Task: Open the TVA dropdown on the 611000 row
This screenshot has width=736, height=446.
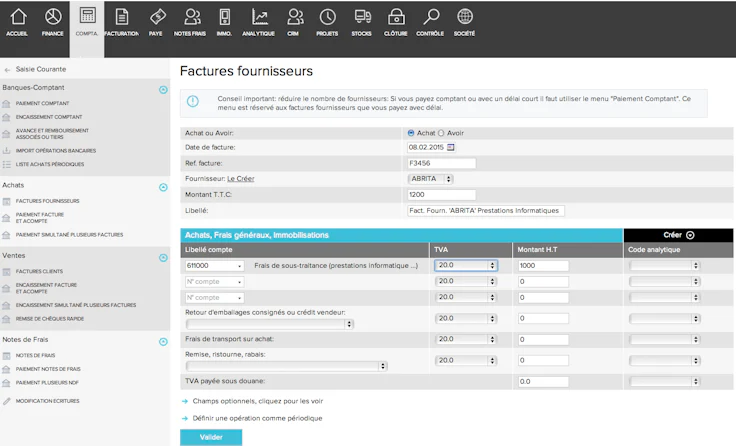Action: point(466,266)
